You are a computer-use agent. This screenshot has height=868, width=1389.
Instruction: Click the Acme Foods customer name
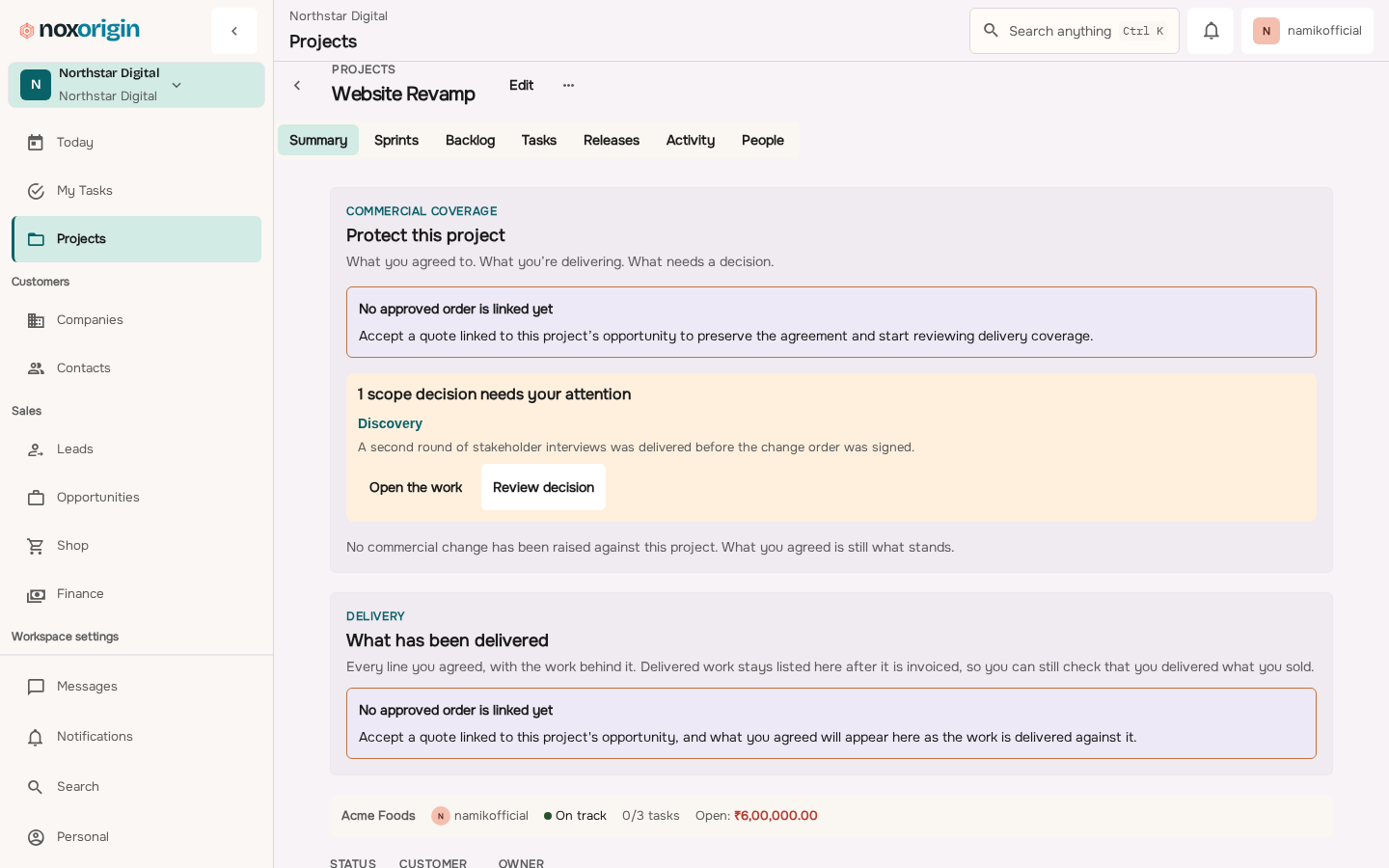[x=378, y=816]
